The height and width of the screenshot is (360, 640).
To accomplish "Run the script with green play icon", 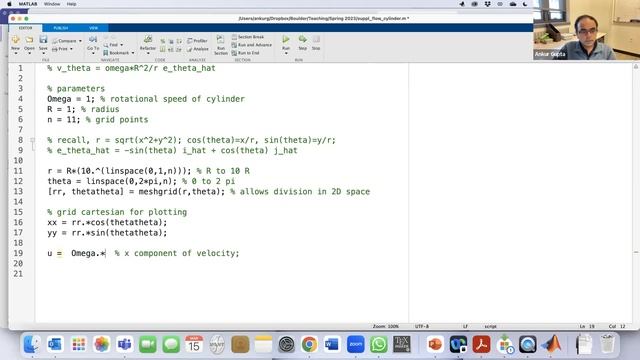I will [286, 40].
